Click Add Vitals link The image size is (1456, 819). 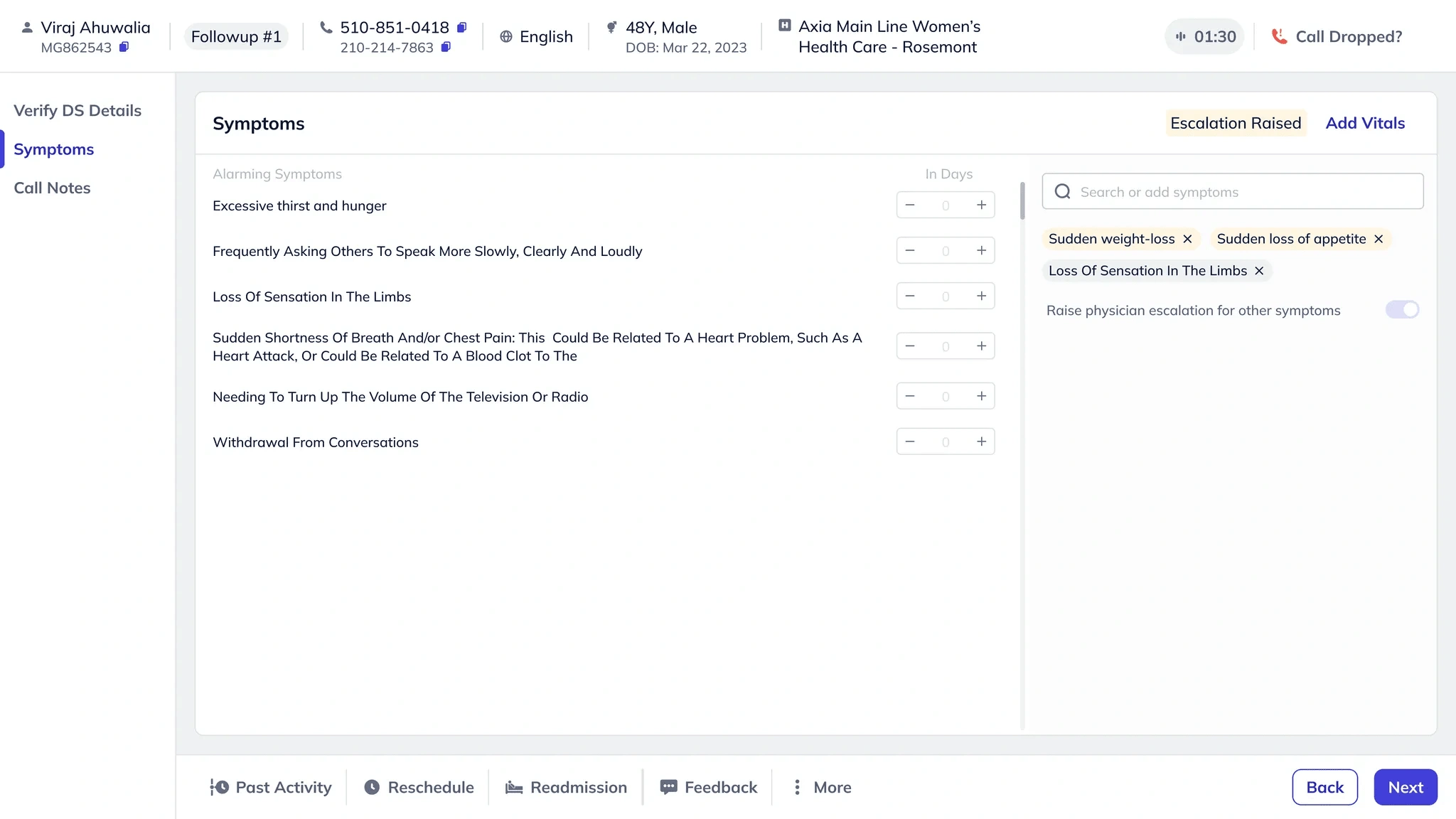click(1365, 123)
